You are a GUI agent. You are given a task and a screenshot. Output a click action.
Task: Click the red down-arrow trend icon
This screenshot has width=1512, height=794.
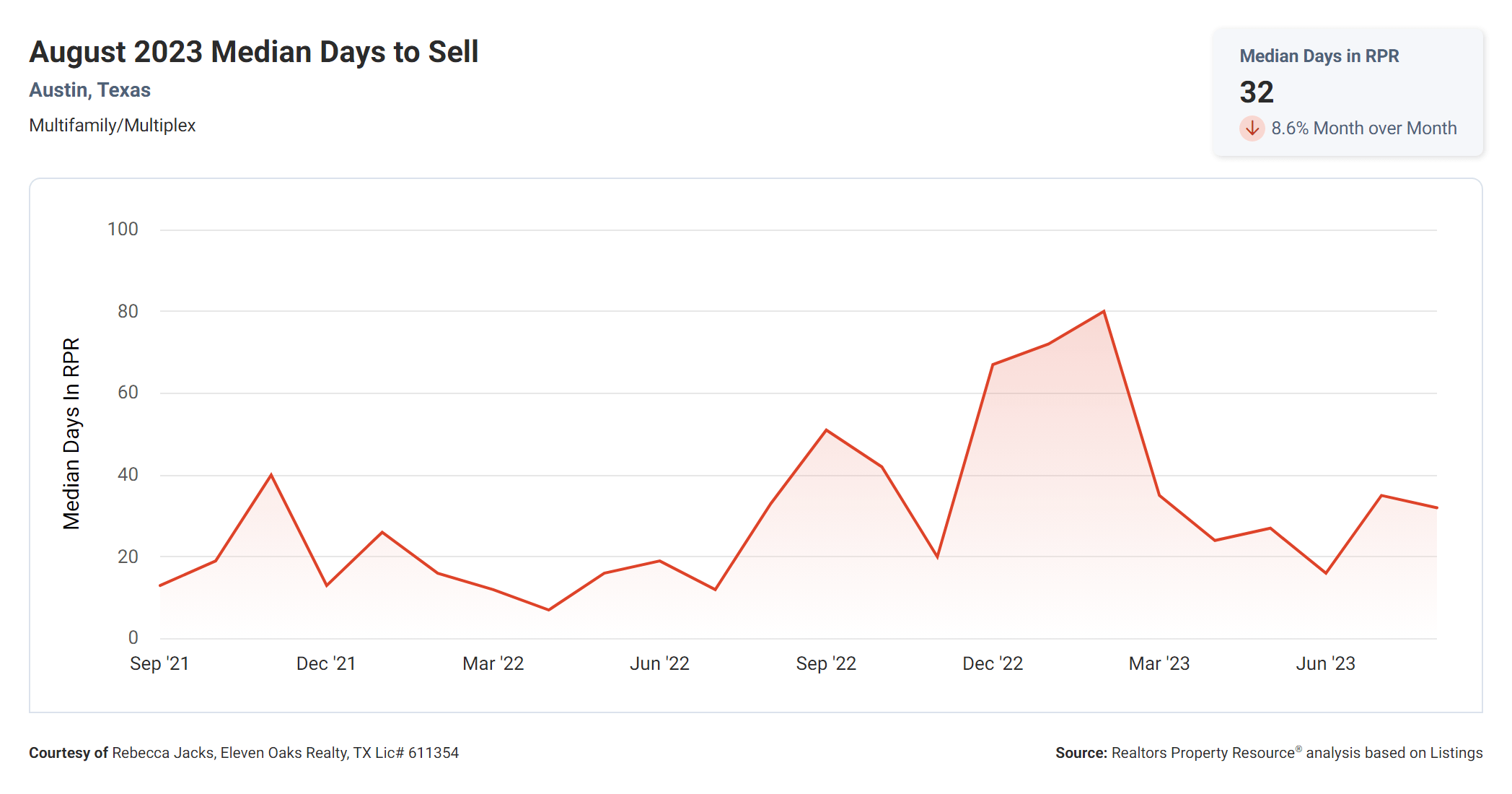(x=1252, y=128)
